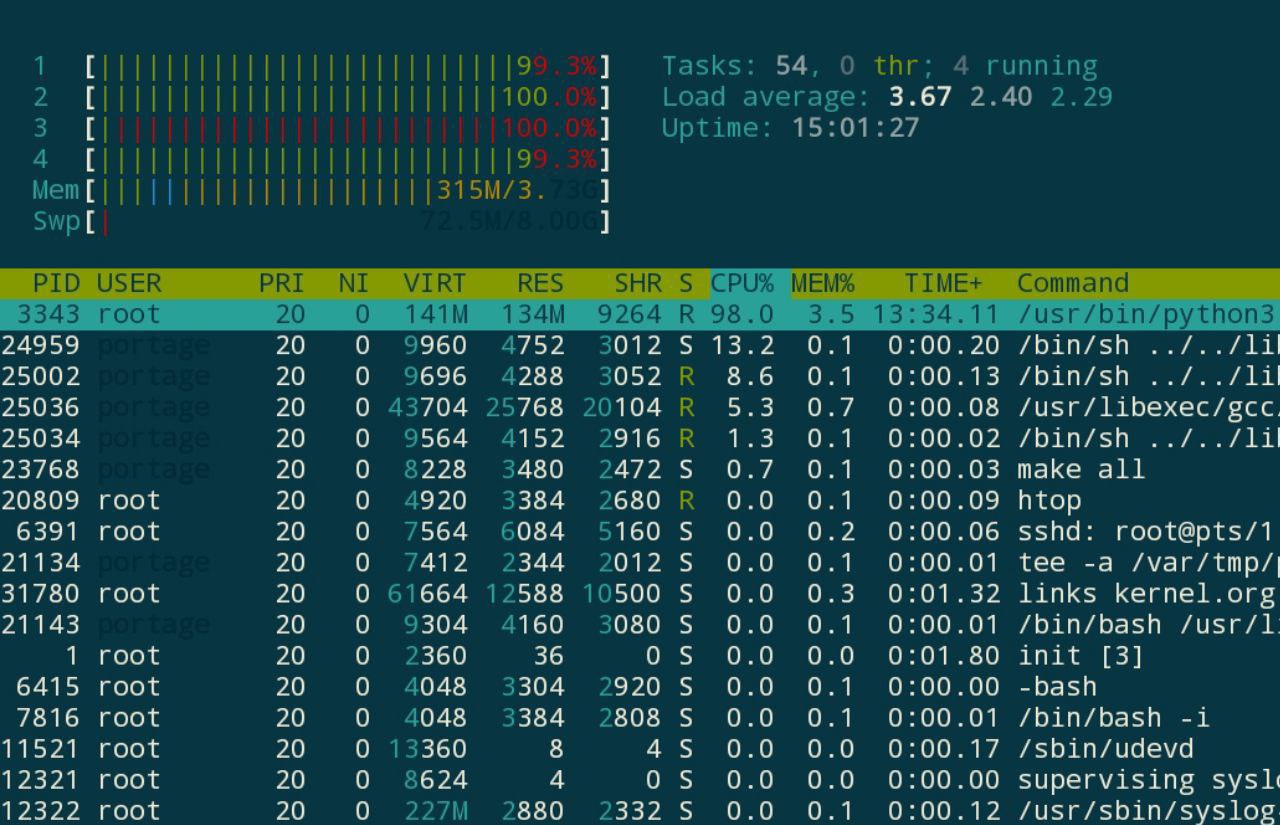
Task: Click the 0:01.80 TIME+ value
Action: (944, 655)
